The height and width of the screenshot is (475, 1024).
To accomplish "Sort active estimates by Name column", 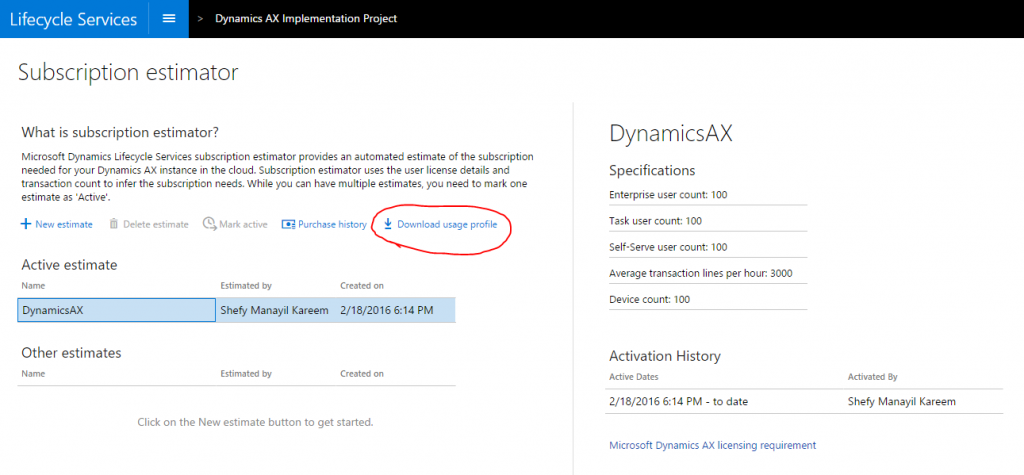I will pos(33,286).
